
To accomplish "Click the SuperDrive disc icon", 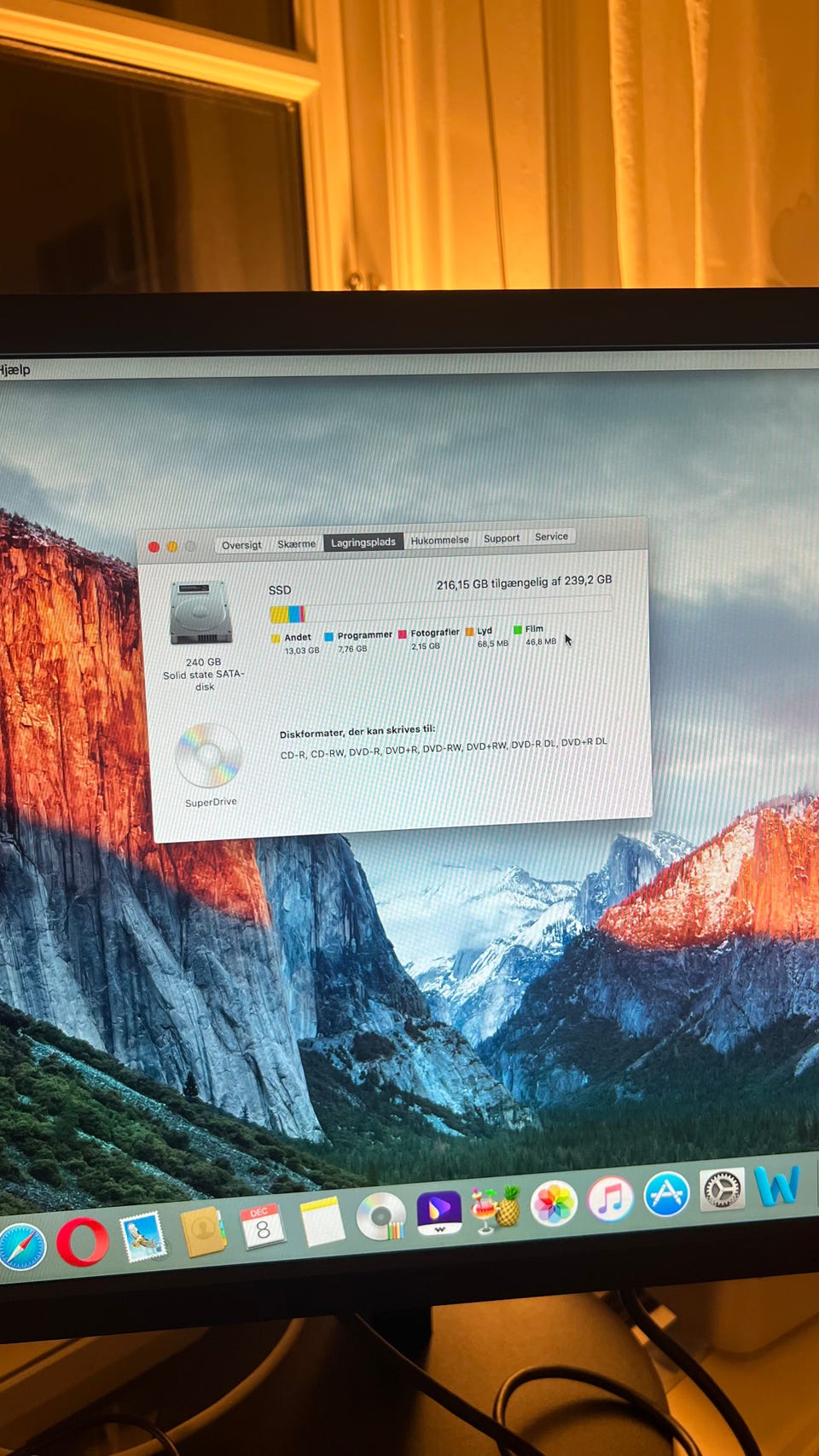I will (x=208, y=756).
